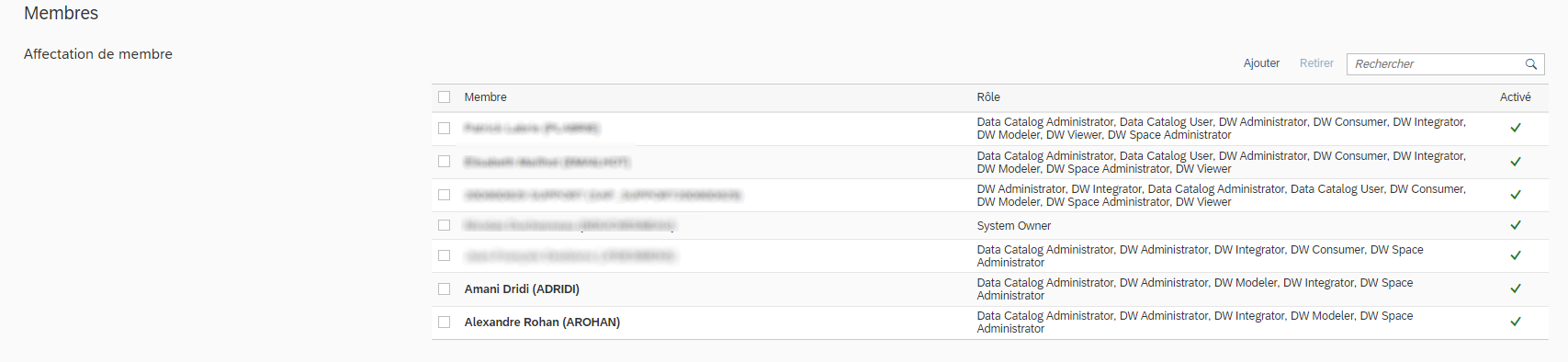
Task: Open the Alexandre Rohan (AROHAN) member entry
Action: click(x=542, y=322)
